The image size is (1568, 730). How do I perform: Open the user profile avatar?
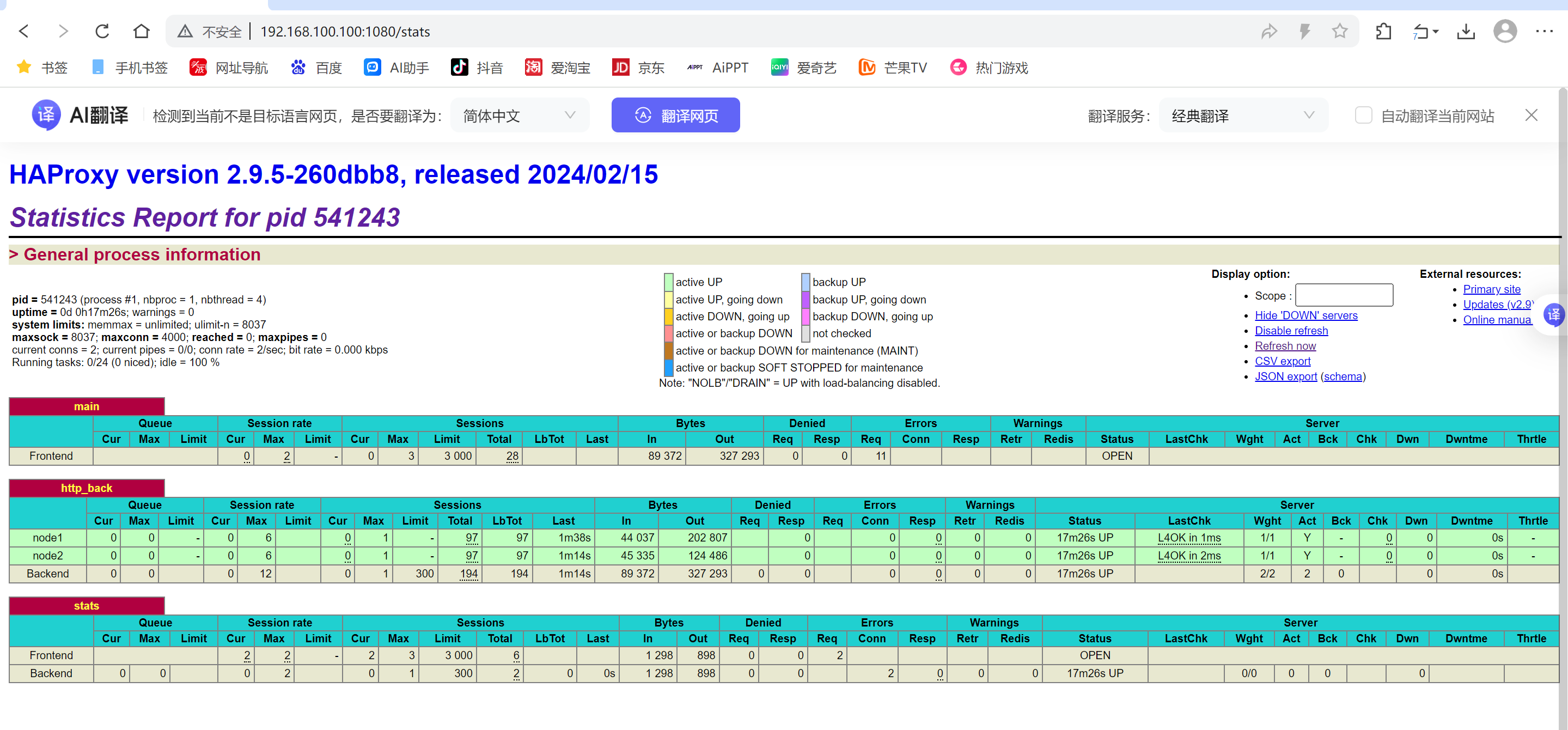coord(1505,31)
